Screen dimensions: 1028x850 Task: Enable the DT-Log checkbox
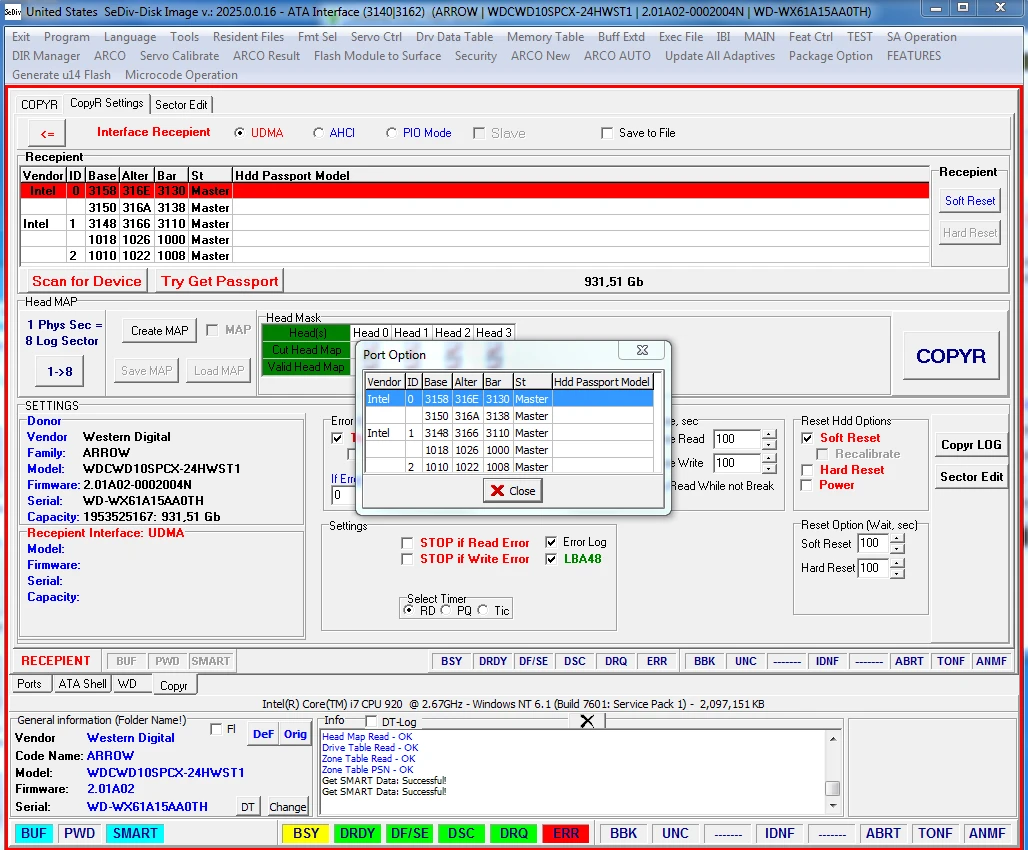[372, 721]
